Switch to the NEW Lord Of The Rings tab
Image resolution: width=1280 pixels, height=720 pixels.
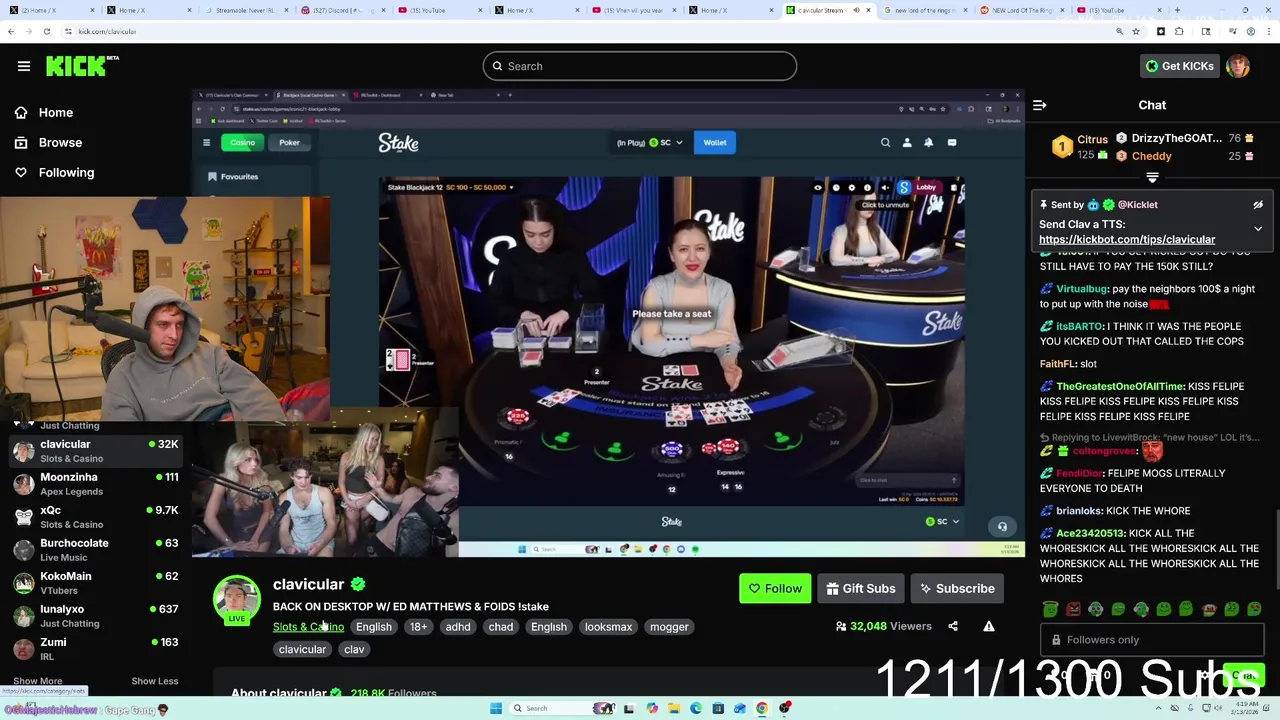click(x=1020, y=10)
